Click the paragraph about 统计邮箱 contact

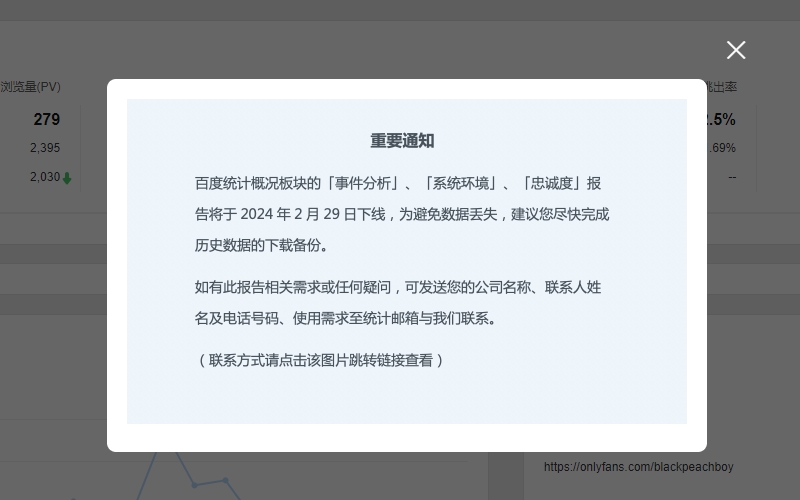click(398, 302)
